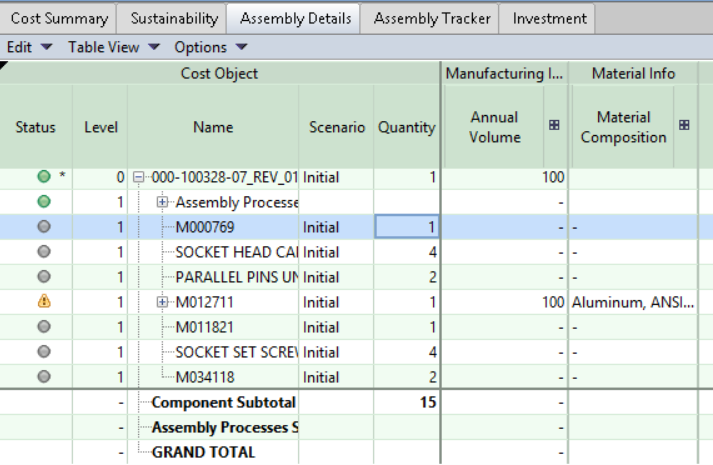Open the Investment tab
713x465 pixels.
point(549,18)
